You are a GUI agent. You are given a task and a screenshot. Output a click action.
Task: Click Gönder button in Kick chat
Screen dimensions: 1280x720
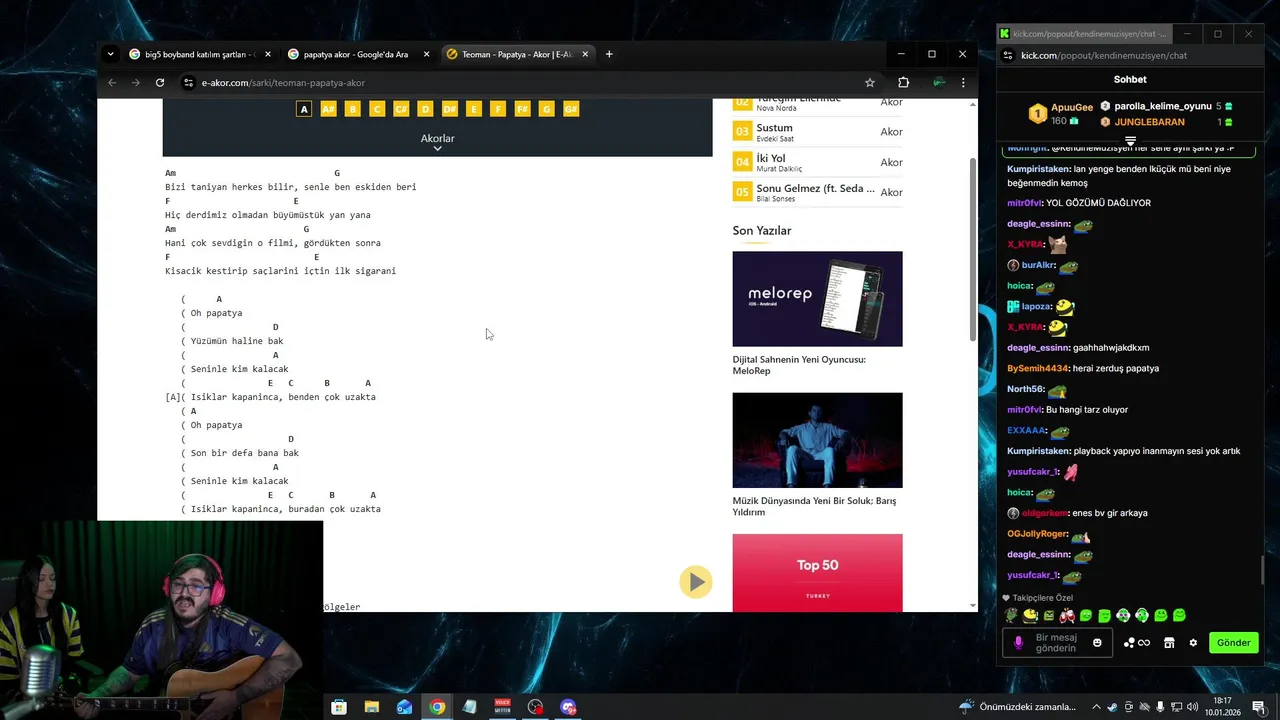pos(1233,643)
